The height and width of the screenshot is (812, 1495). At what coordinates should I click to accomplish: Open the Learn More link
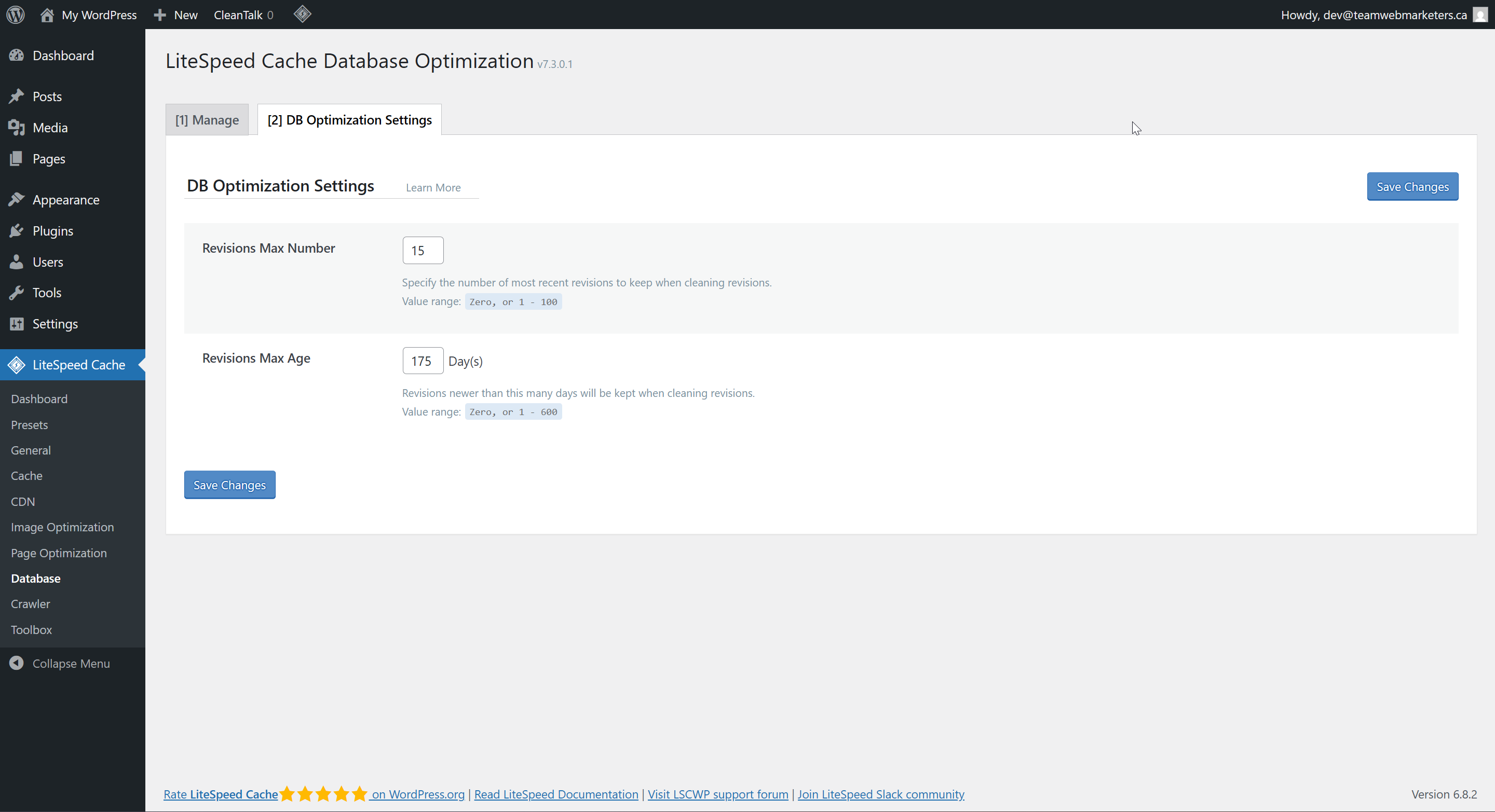click(x=433, y=187)
